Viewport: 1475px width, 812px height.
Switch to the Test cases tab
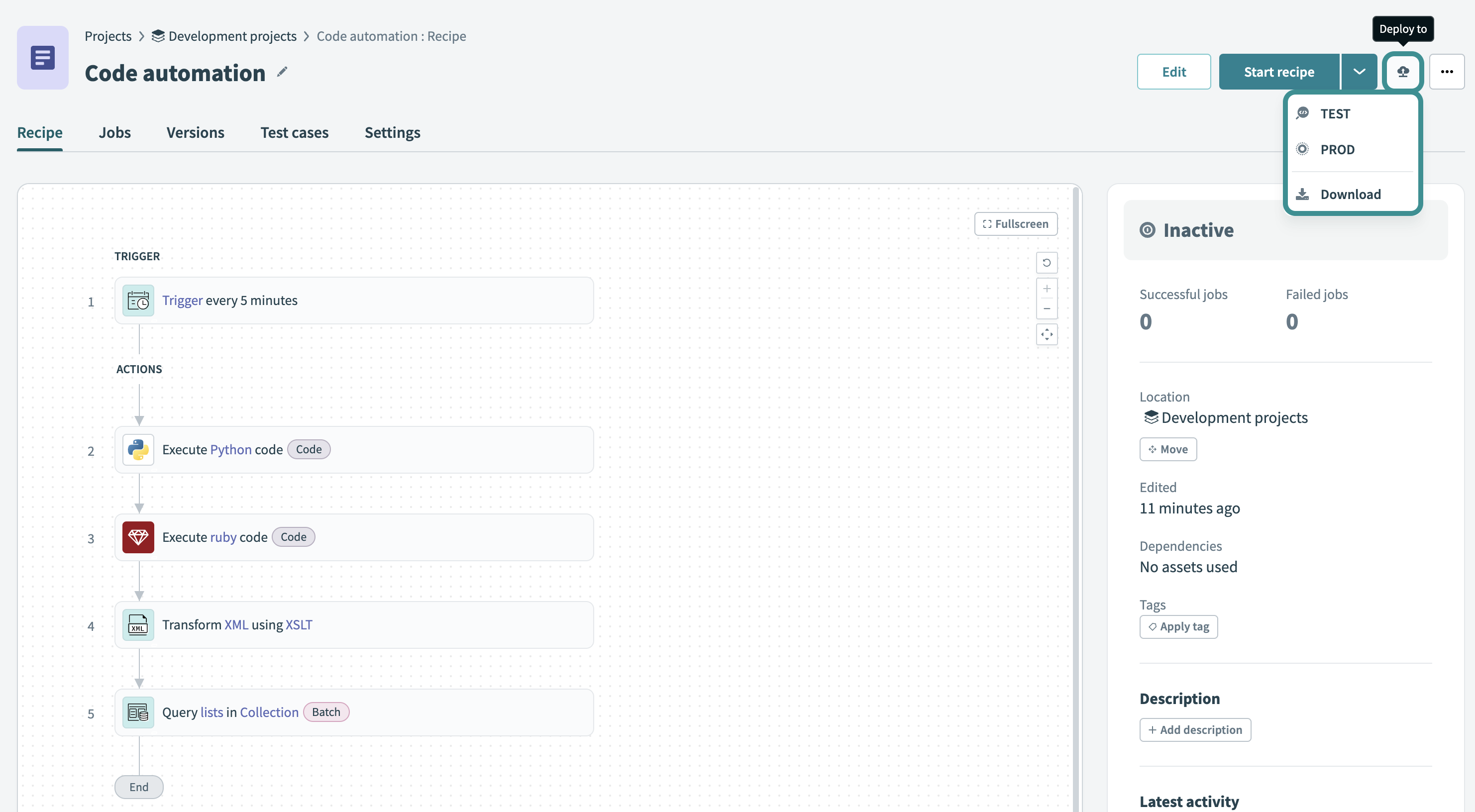coord(294,132)
